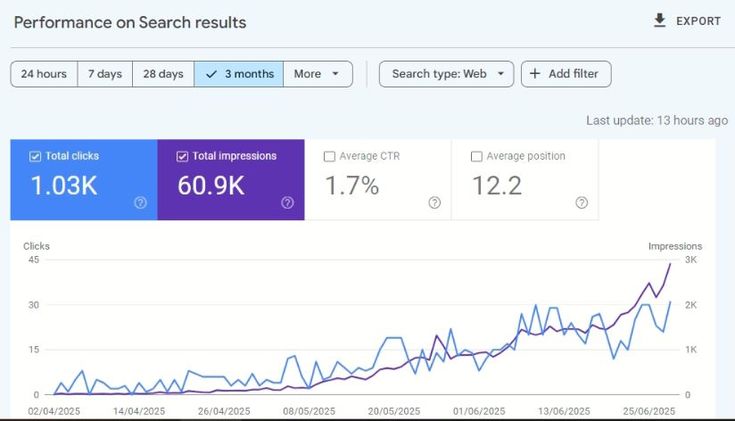735x421 pixels.
Task: Enable the Average CTR checkbox
Action: tap(329, 156)
